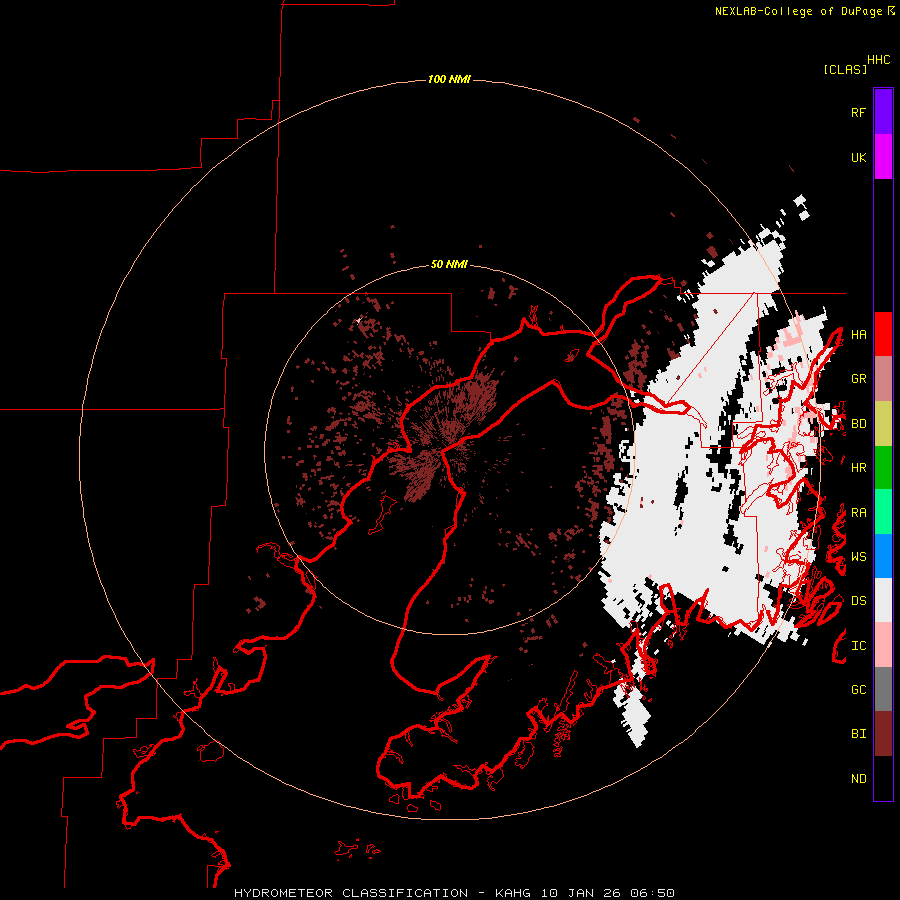This screenshot has width=900, height=900.
Task: Click the DS legend label text
Action: (858, 601)
